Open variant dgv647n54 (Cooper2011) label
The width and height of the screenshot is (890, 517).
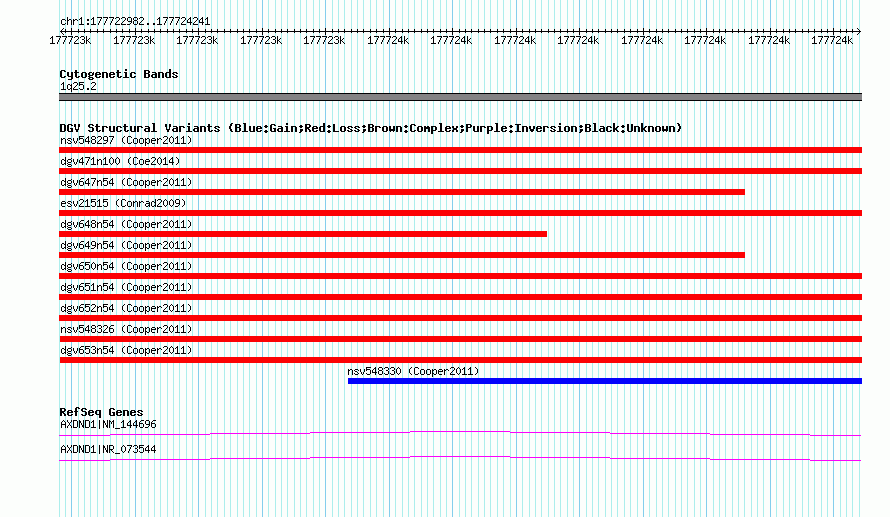point(126,182)
